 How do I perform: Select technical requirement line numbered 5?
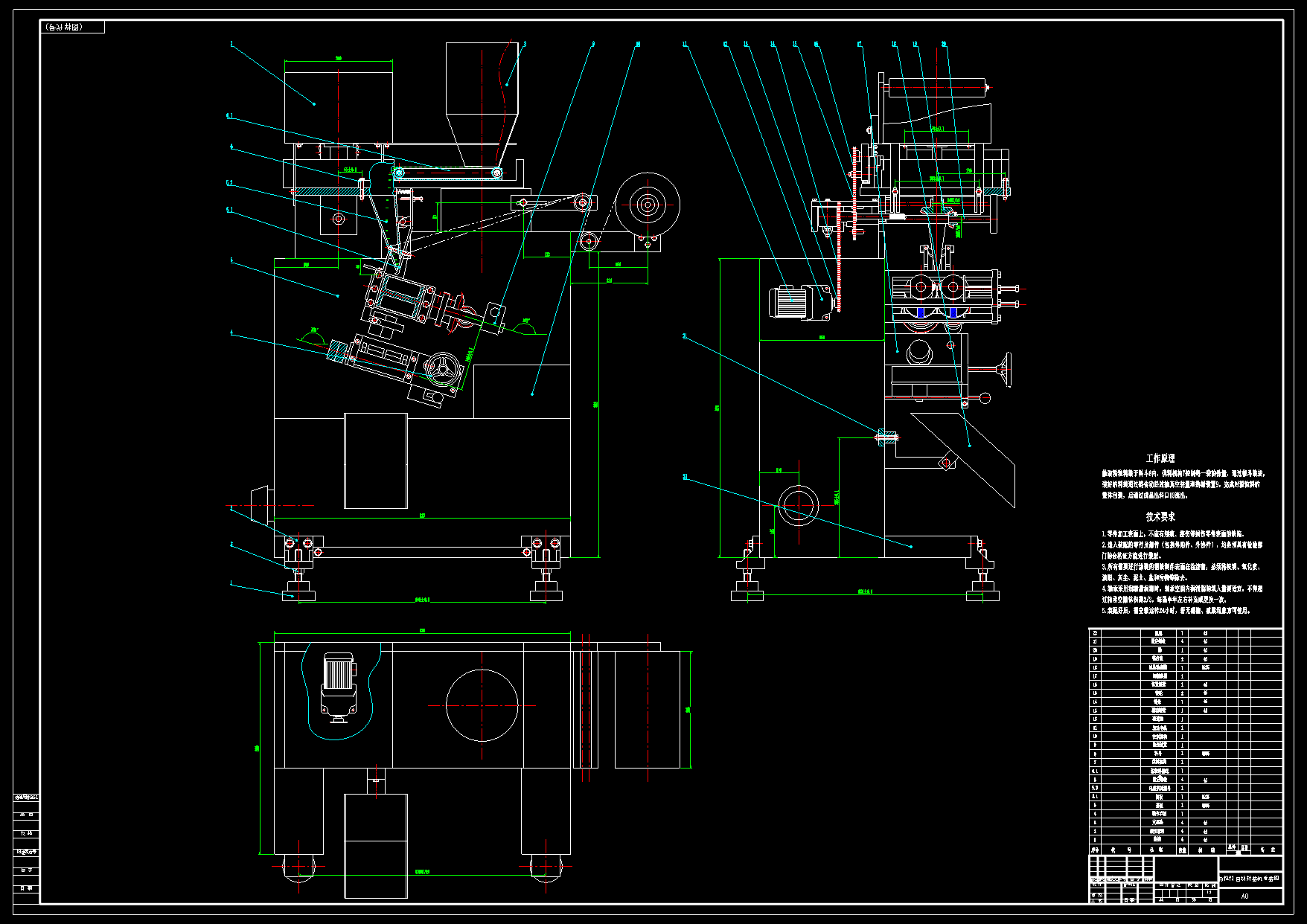click(x=1176, y=610)
